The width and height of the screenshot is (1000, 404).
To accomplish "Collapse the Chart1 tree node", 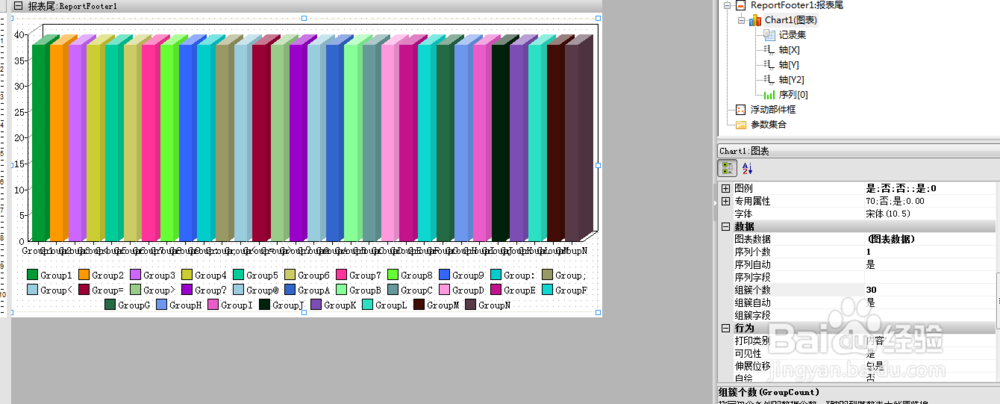I will pos(741,20).
